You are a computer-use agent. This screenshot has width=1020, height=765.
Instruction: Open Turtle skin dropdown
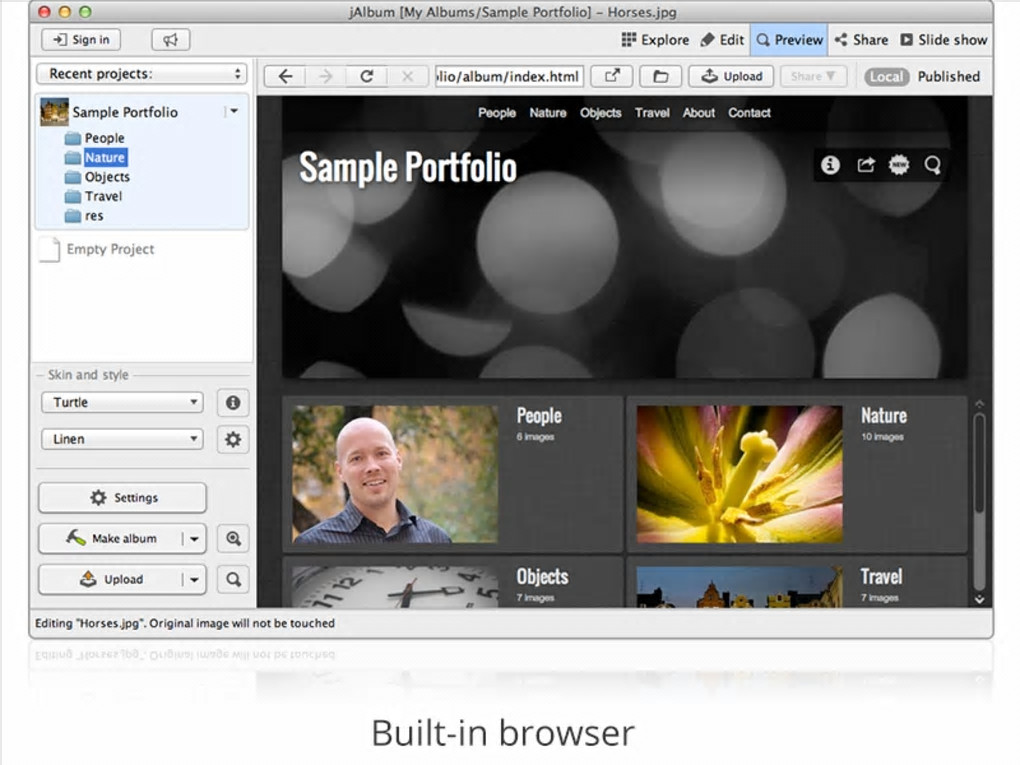pyautogui.click(x=122, y=403)
